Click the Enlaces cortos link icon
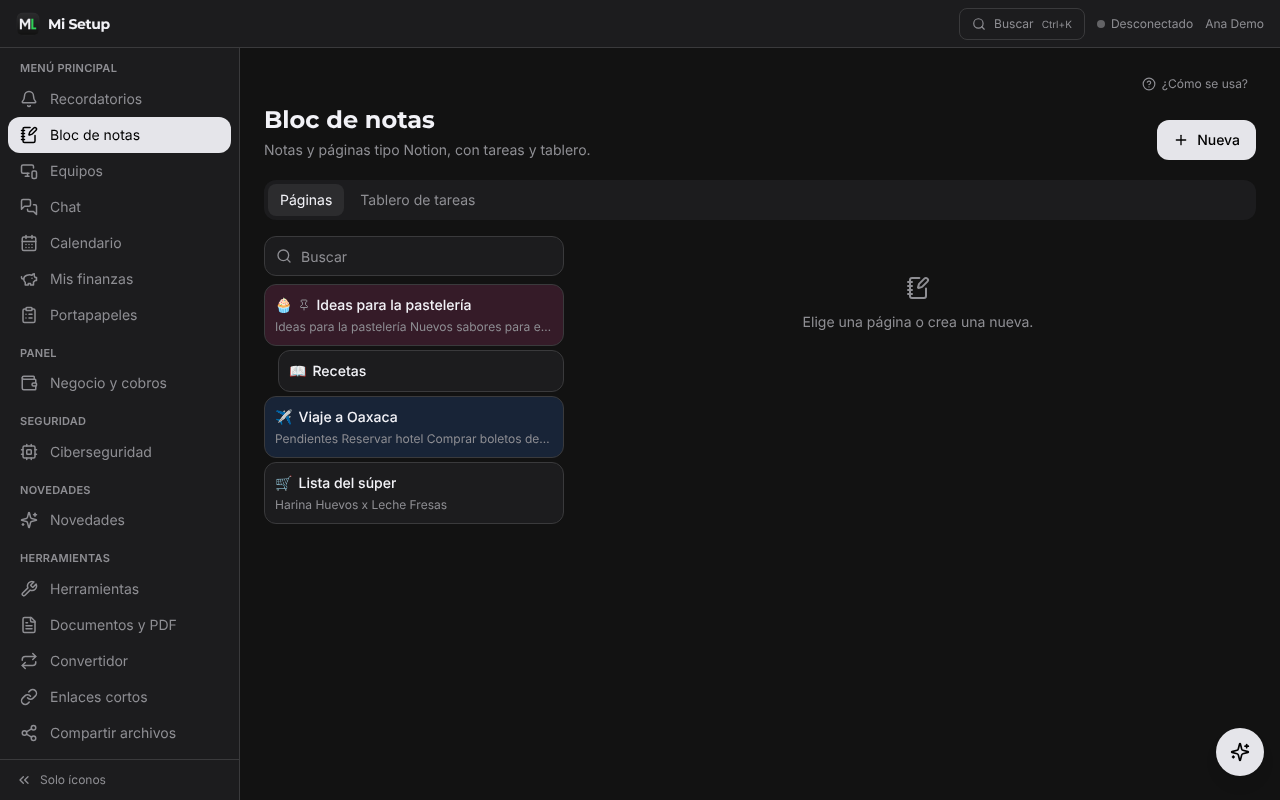The height and width of the screenshot is (800, 1280). 29,697
